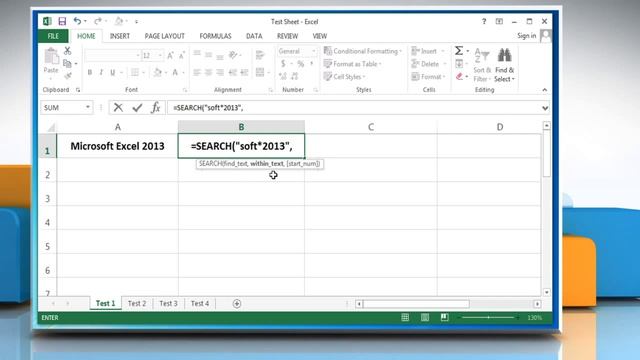Expand Conditional Formatting menu
This screenshot has height=360, width=640.
click(363, 51)
